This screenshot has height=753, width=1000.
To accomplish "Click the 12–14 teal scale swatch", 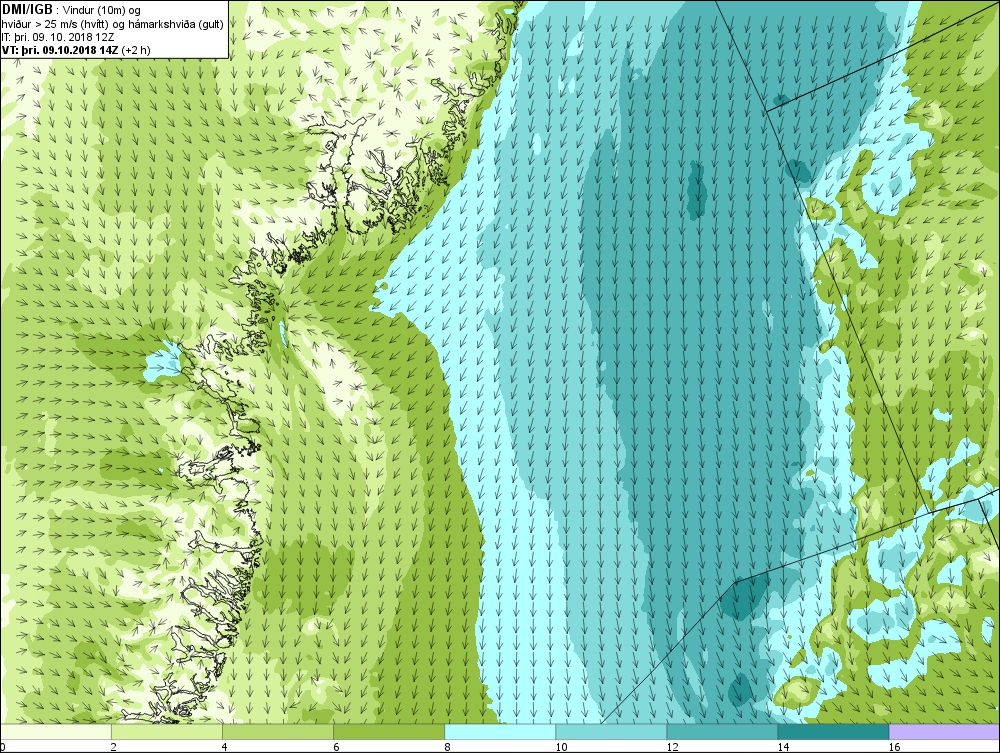I will click(x=722, y=731).
